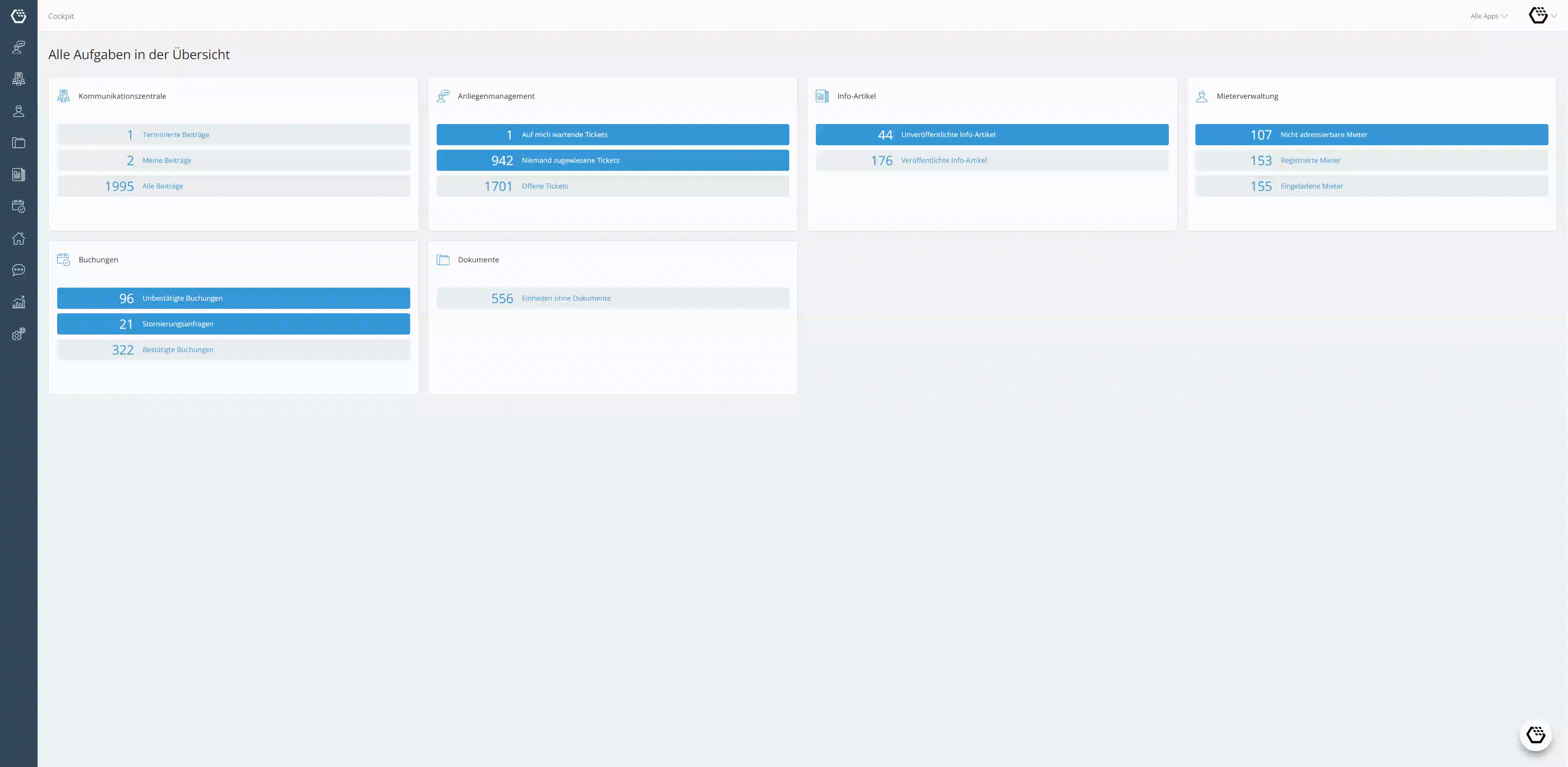This screenshot has height=767, width=1568.
Task: Open Meine Beiträge row
Action: point(234,160)
